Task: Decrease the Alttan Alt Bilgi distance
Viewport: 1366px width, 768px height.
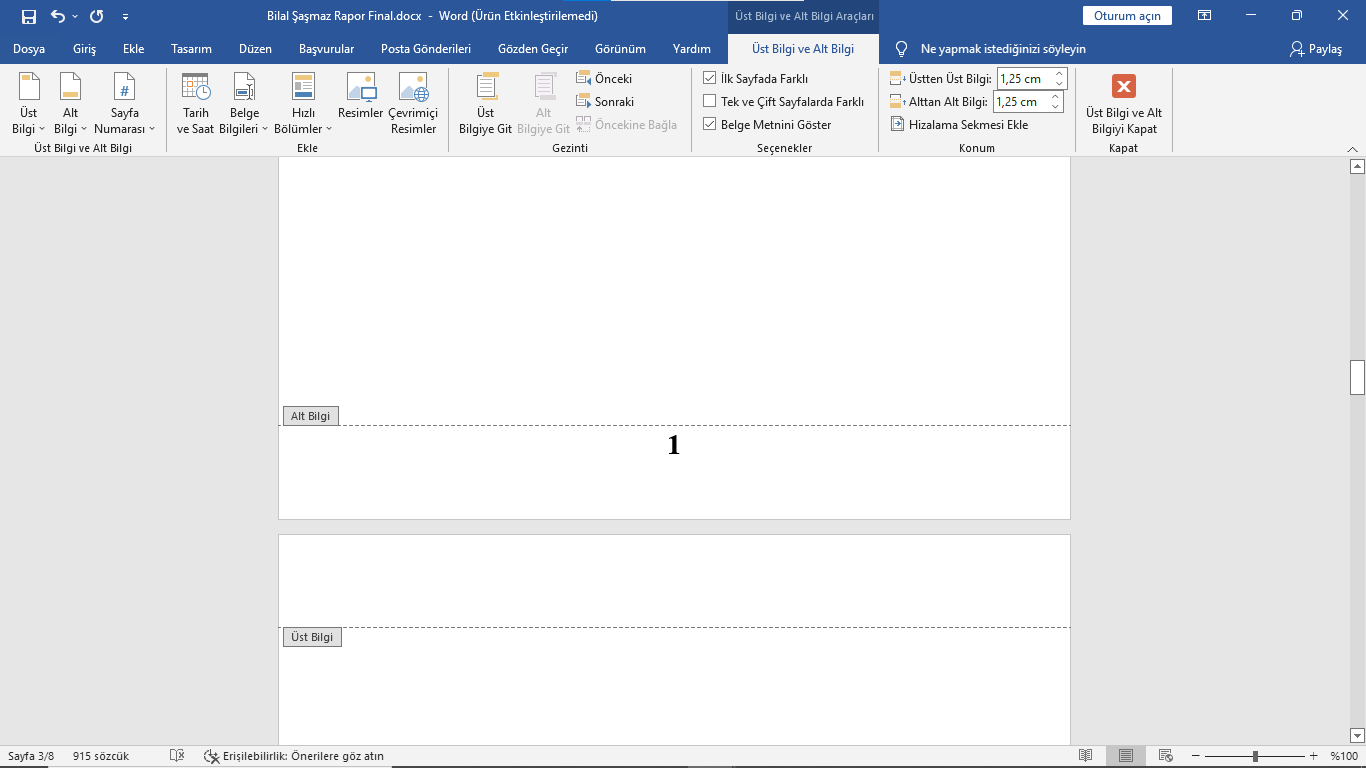Action: point(1055,106)
